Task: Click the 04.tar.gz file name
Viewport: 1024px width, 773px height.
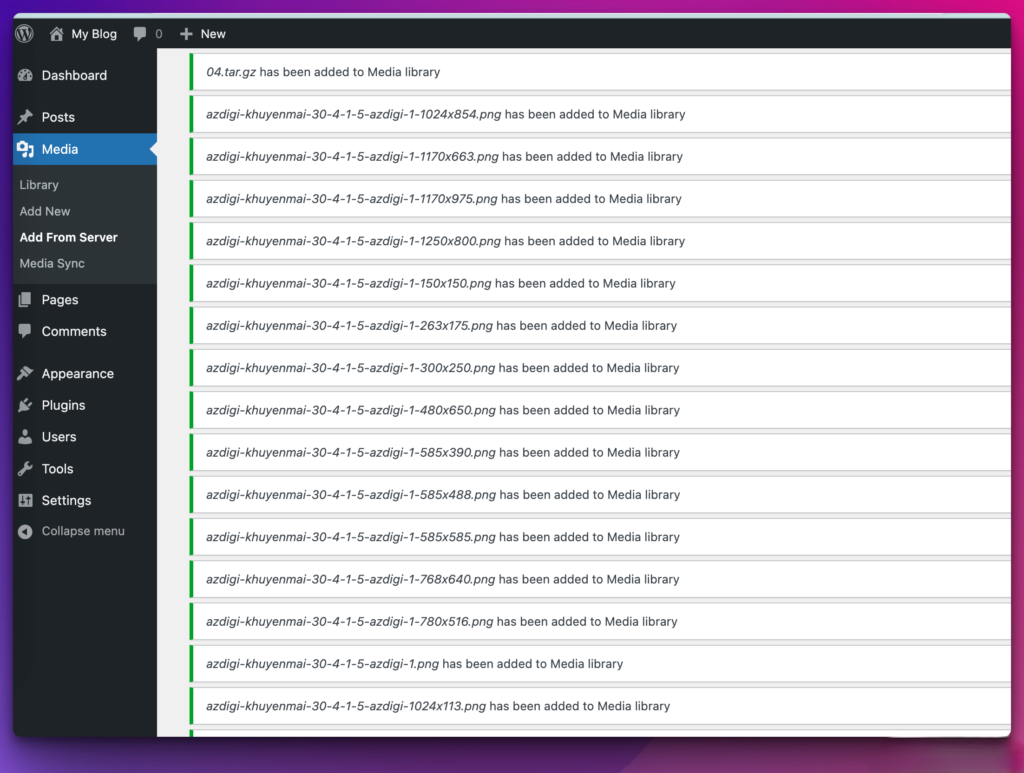Action: pyautogui.click(x=233, y=72)
